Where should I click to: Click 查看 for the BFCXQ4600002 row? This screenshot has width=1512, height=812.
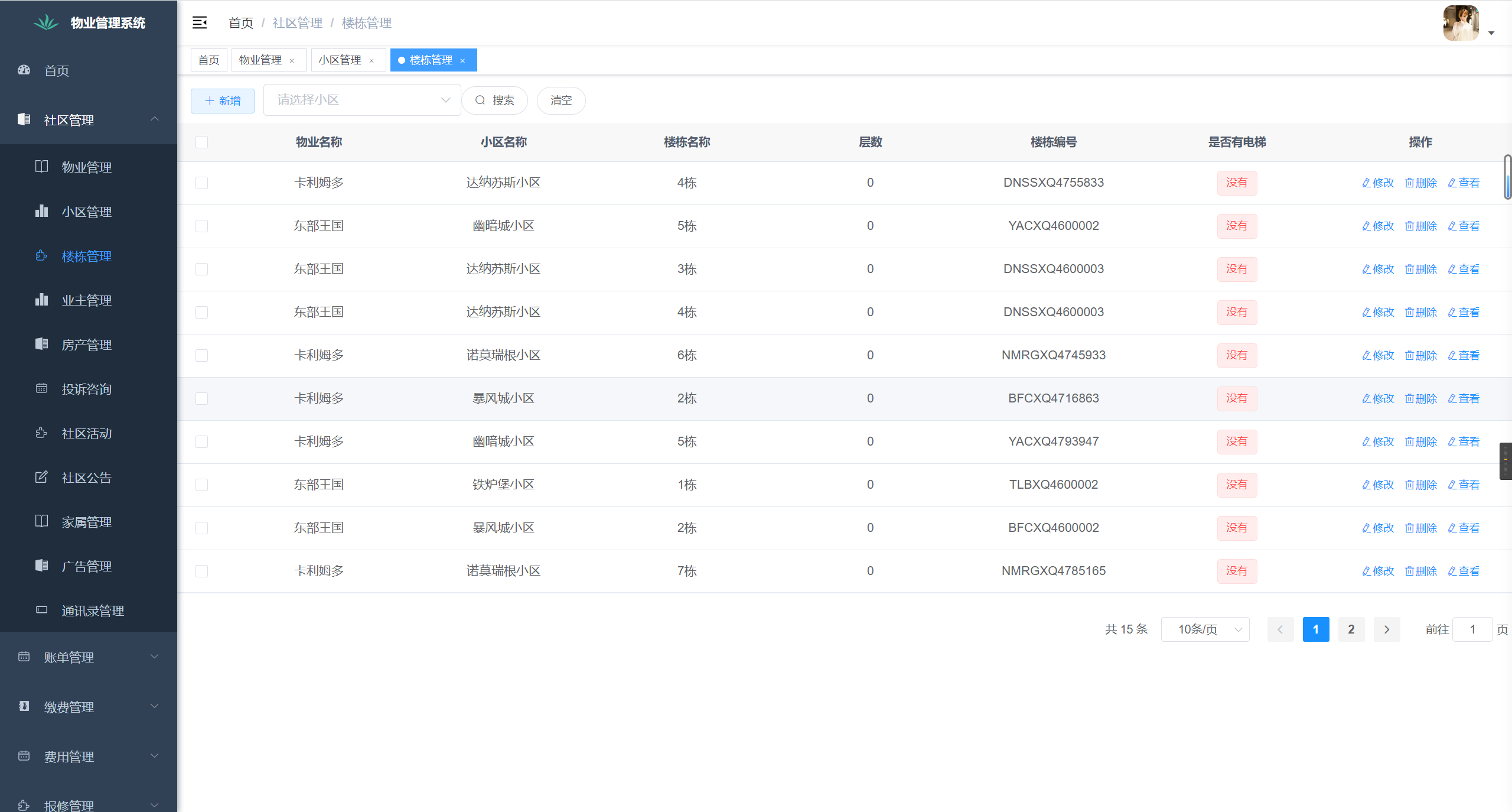(x=1464, y=528)
